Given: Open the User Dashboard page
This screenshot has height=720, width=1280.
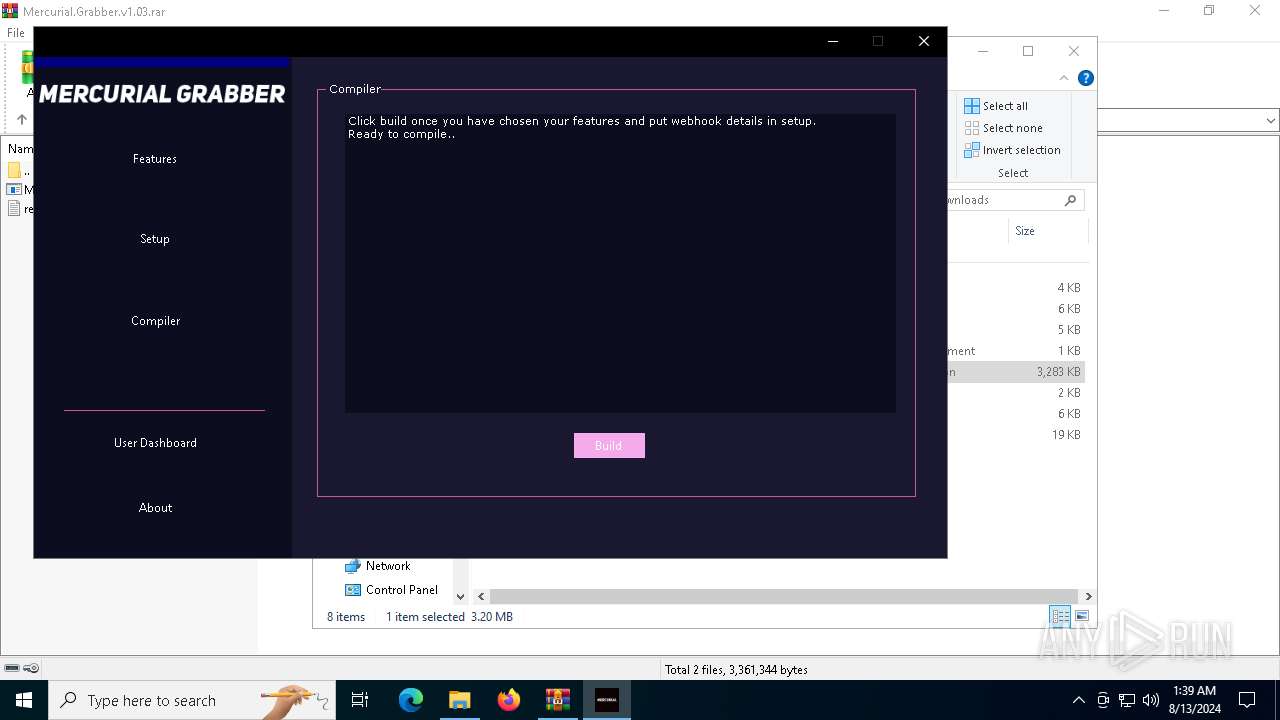Looking at the screenshot, I should 155,443.
